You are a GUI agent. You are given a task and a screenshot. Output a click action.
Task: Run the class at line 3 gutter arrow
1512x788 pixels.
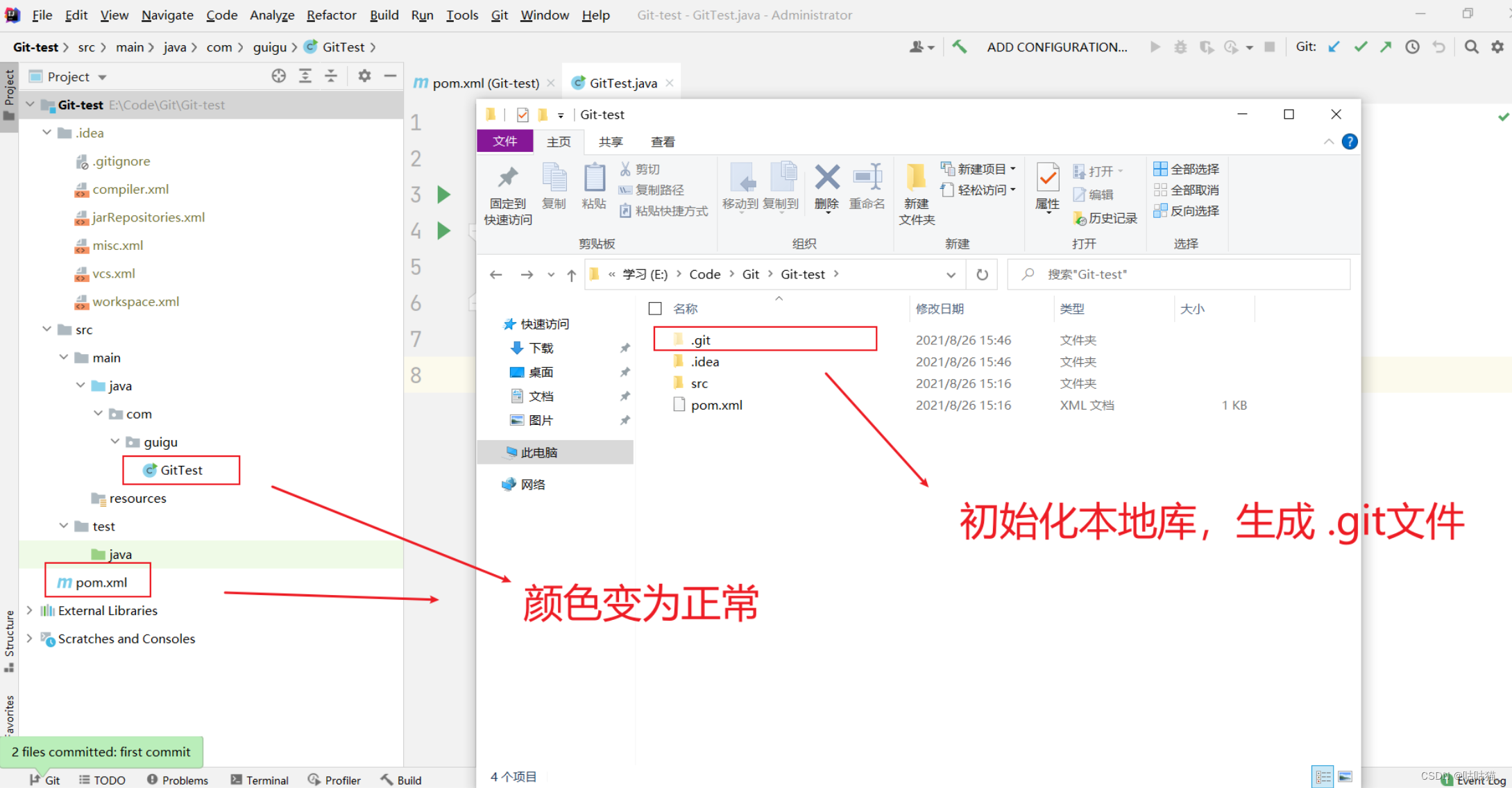pos(443,195)
